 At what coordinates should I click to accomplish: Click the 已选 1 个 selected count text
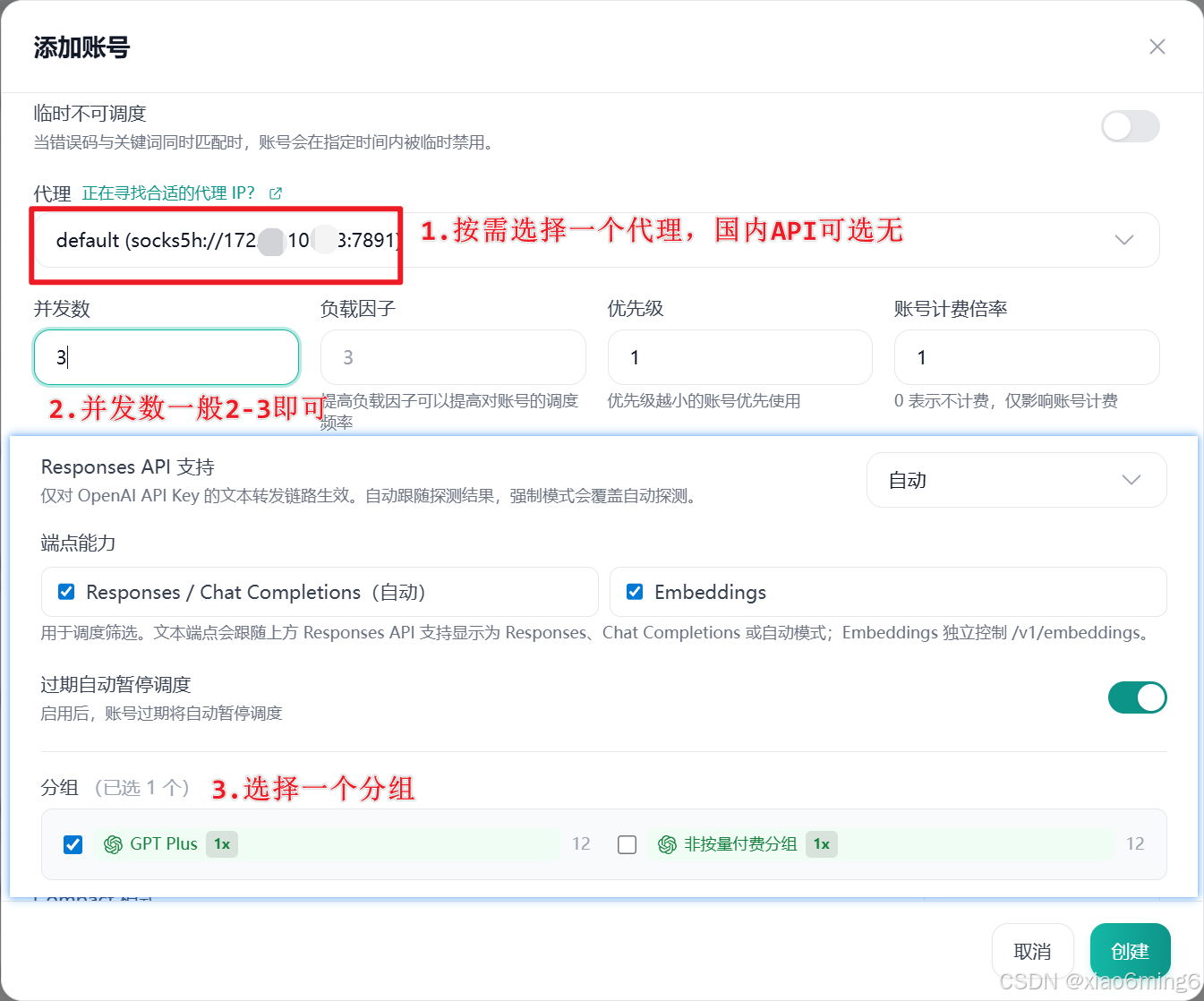(x=142, y=788)
